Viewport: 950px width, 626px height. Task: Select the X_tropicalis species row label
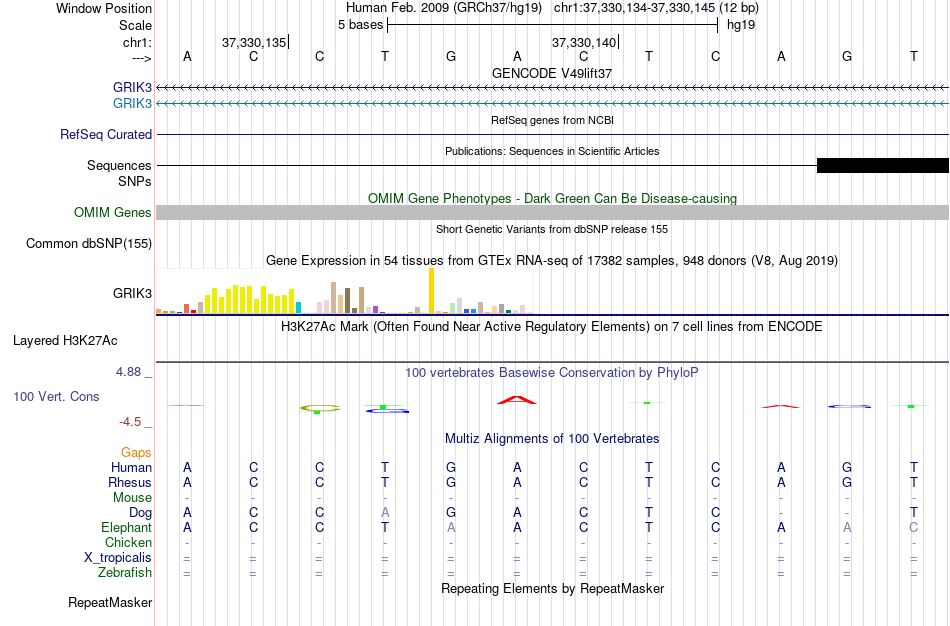[118, 558]
